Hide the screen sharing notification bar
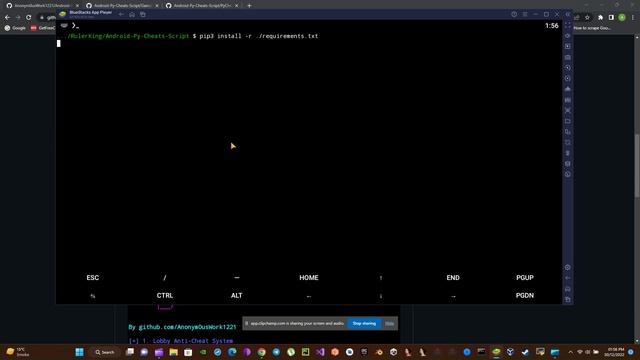The width and height of the screenshot is (640, 360). click(x=389, y=323)
